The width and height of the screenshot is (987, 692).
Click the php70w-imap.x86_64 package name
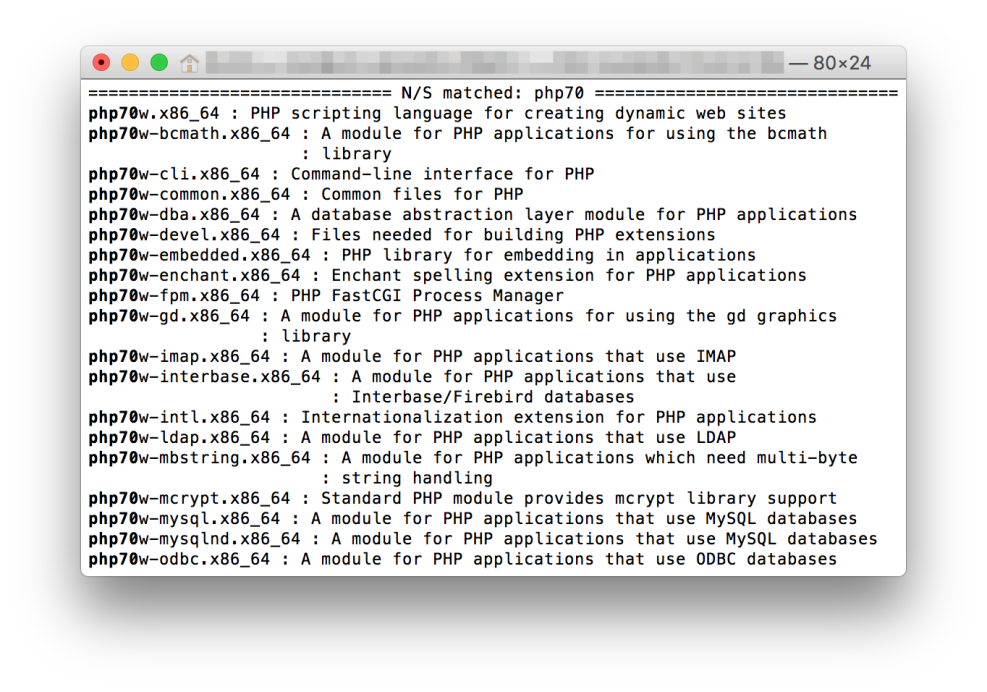pos(179,357)
